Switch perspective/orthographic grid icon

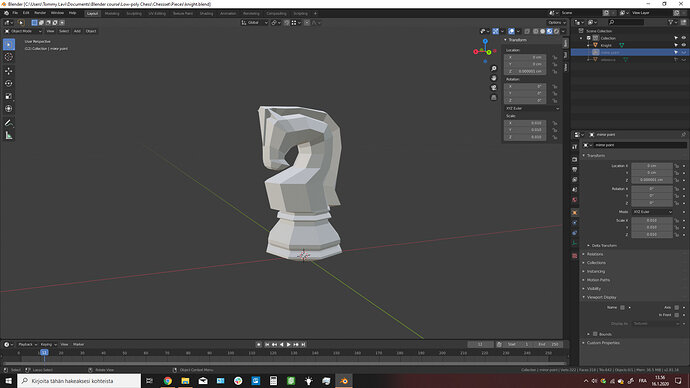point(494,97)
